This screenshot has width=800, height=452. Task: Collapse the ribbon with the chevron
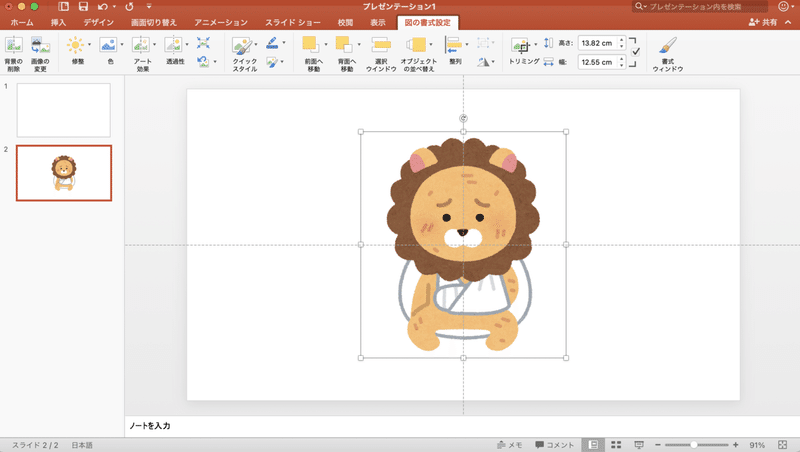coord(788,22)
